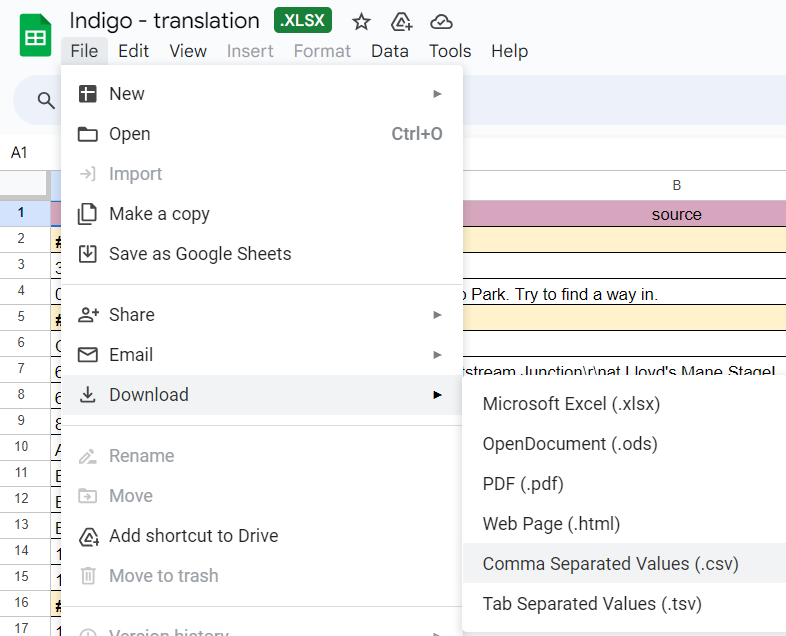Click the Google Sheets home logo
Viewport: 786px width, 636px height.
(36, 37)
